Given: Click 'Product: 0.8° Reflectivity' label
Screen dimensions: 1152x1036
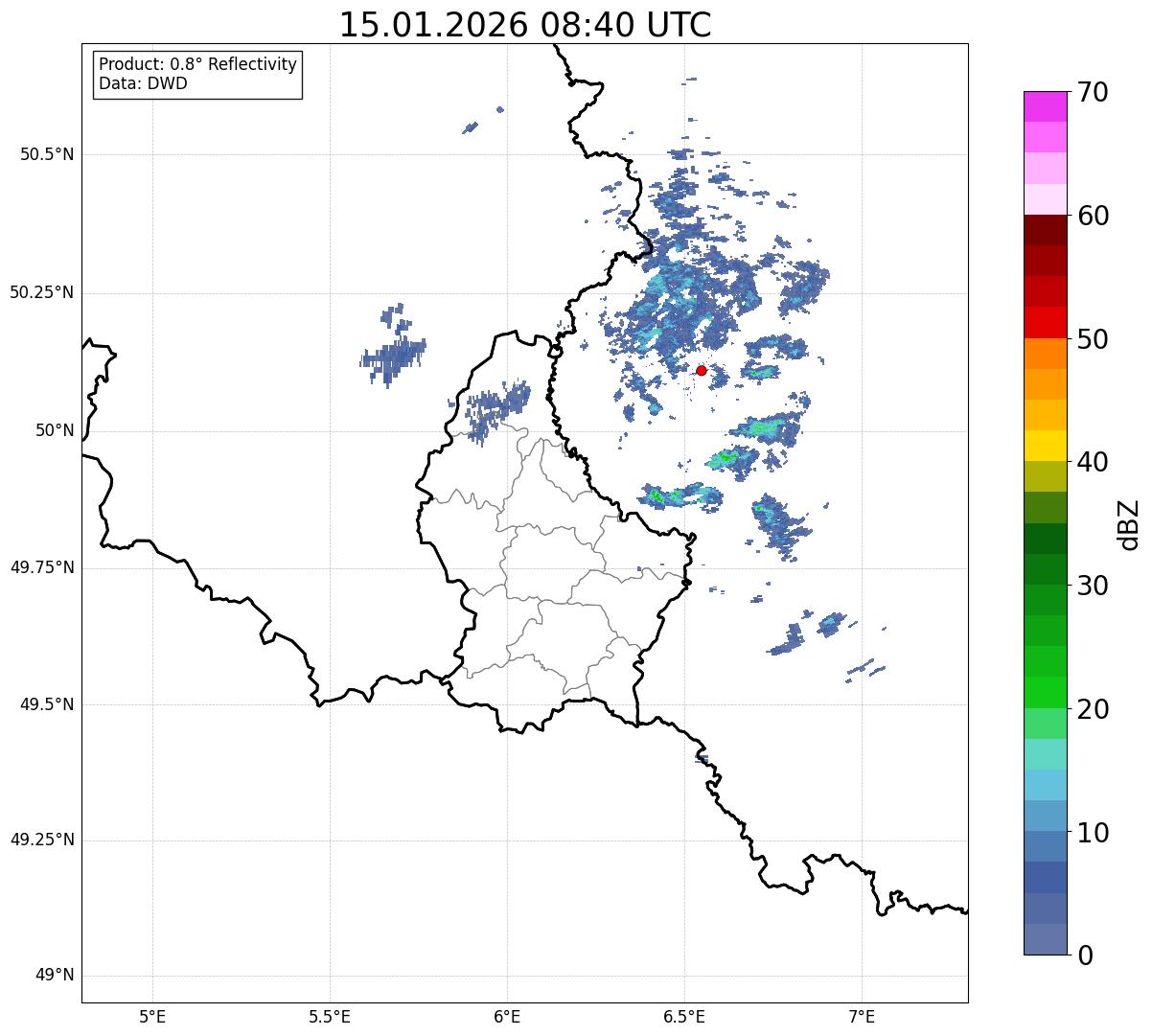Looking at the screenshot, I should [198, 64].
